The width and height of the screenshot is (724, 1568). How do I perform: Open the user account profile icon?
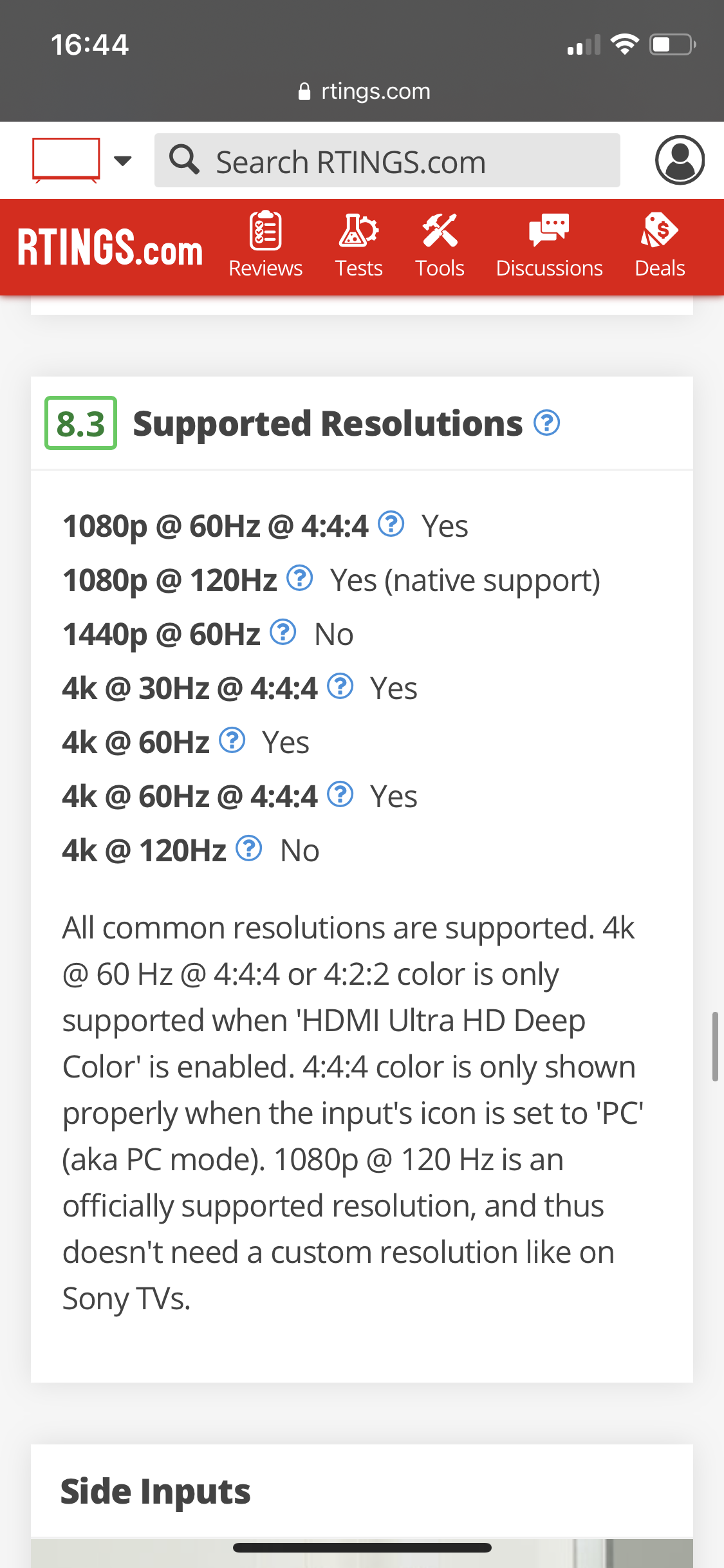pyautogui.click(x=680, y=160)
